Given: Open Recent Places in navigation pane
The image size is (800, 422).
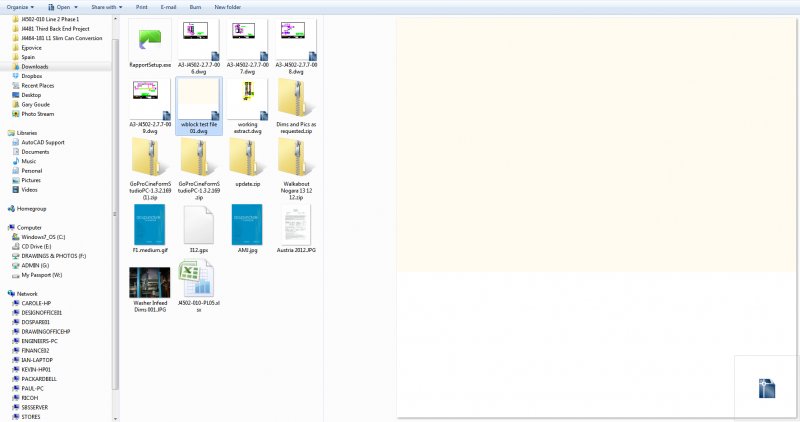Looking at the screenshot, I should (x=37, y=86).
